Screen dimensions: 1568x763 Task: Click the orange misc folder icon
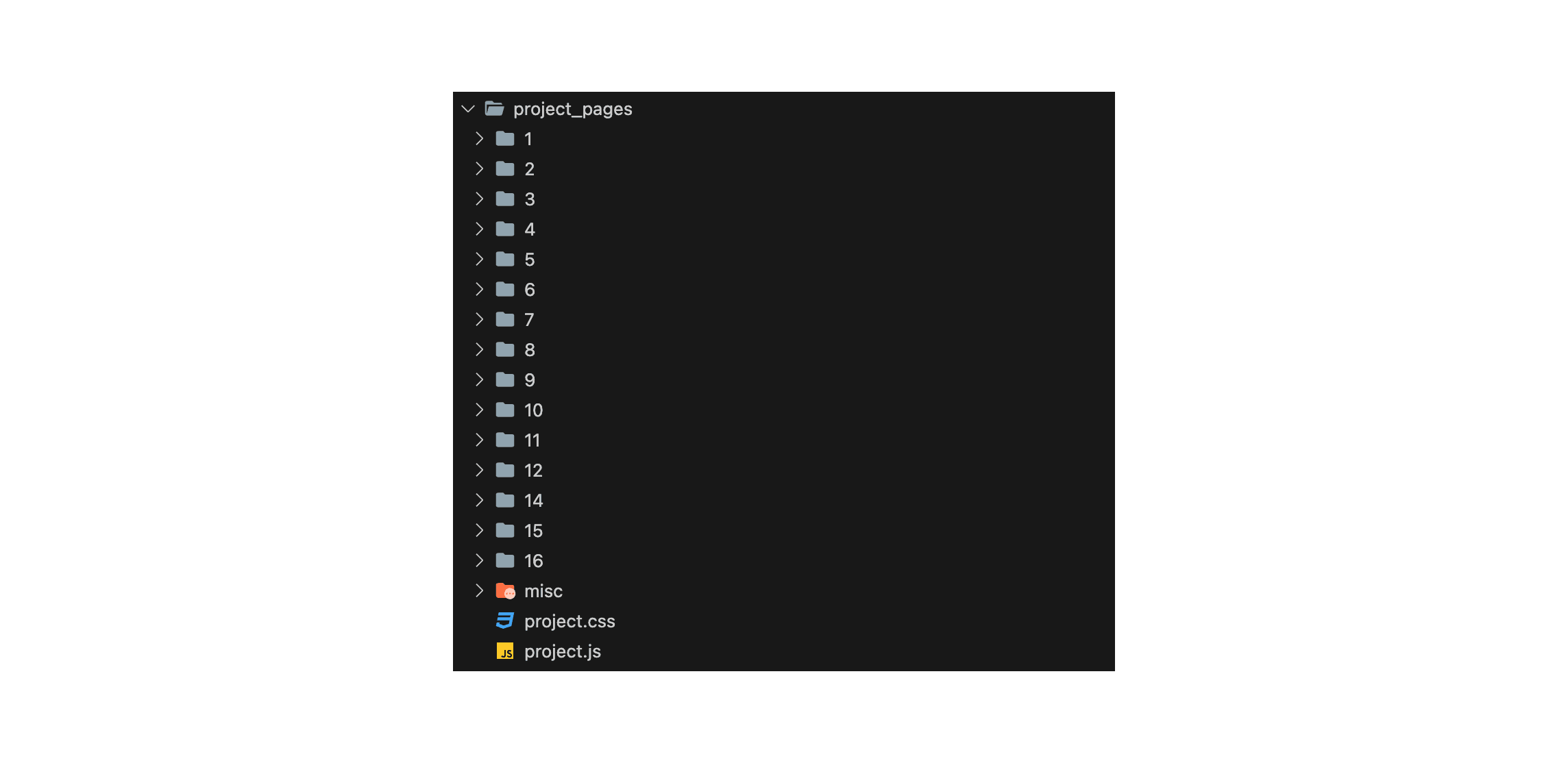504,590
